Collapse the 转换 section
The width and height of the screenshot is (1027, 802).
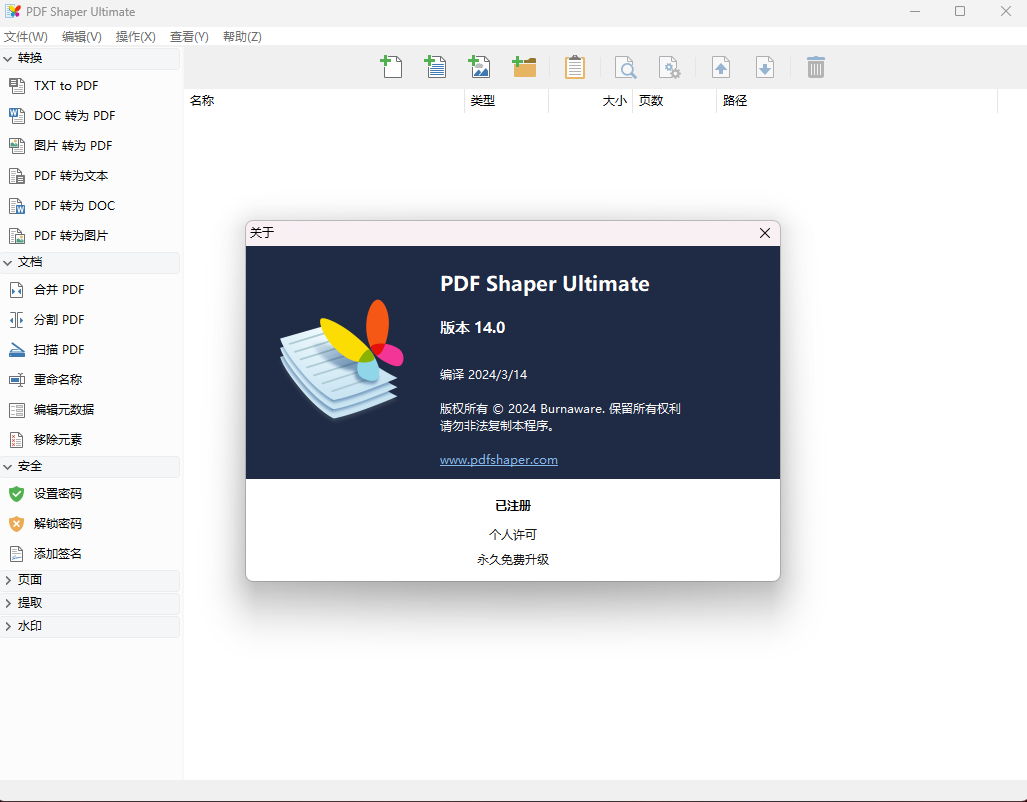[x=90, y=58]
